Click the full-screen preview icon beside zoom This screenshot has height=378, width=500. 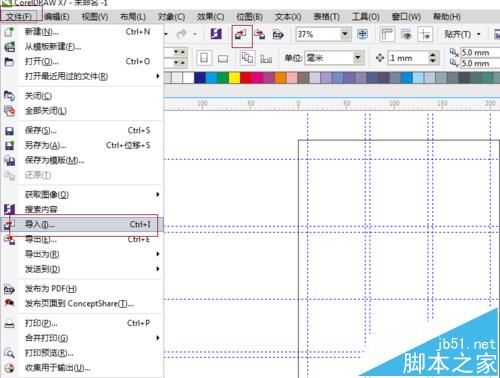[x=362, y=34]
